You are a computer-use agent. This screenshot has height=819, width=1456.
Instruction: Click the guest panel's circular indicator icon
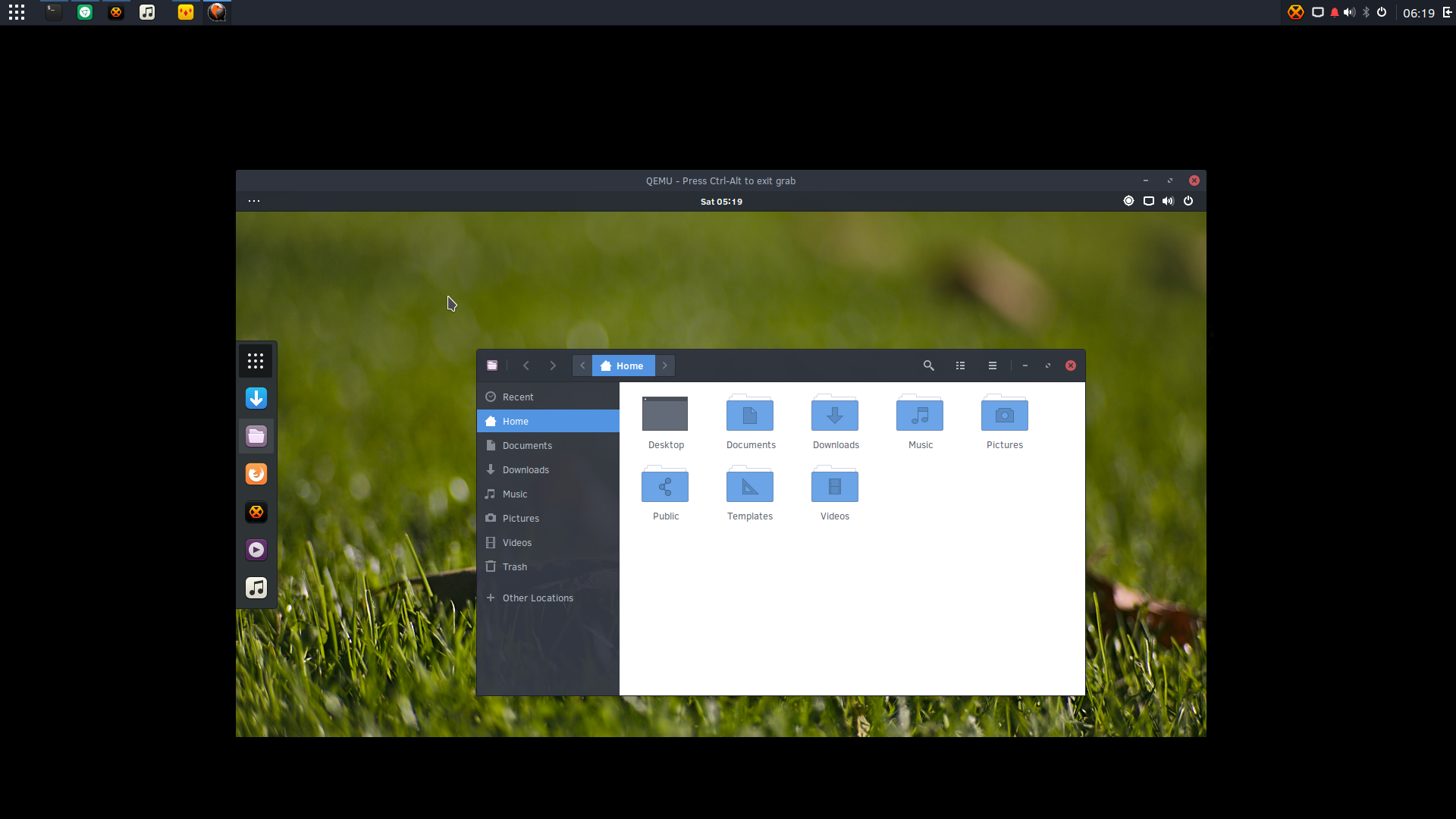tap(1128, 201)
